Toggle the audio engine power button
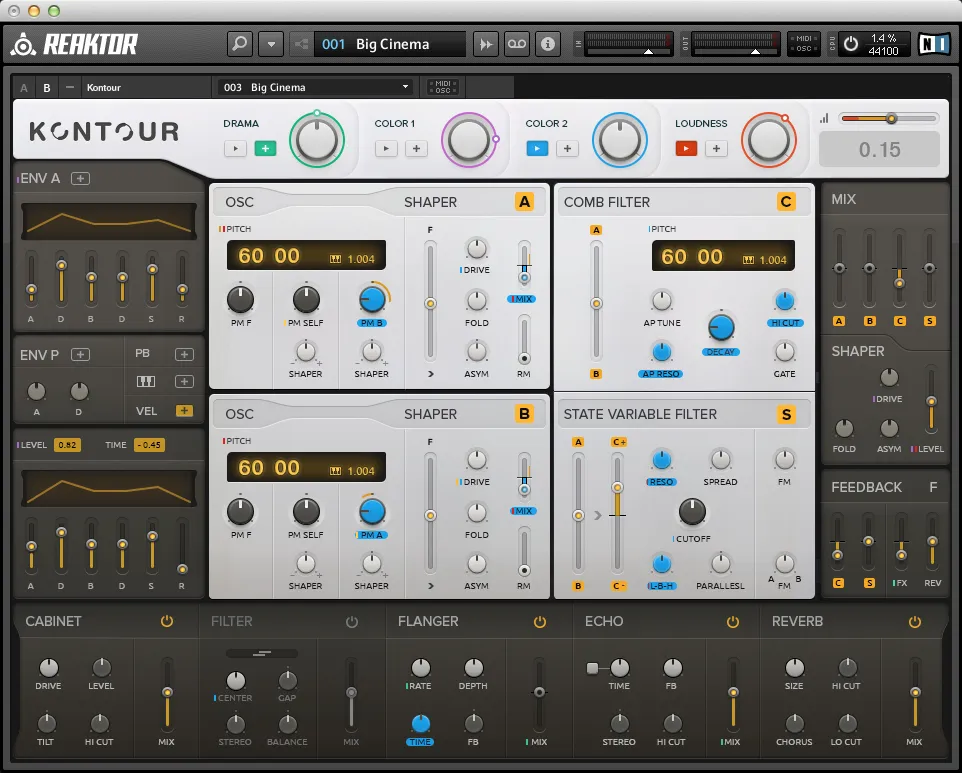962x773 pixels. (851, 44)
